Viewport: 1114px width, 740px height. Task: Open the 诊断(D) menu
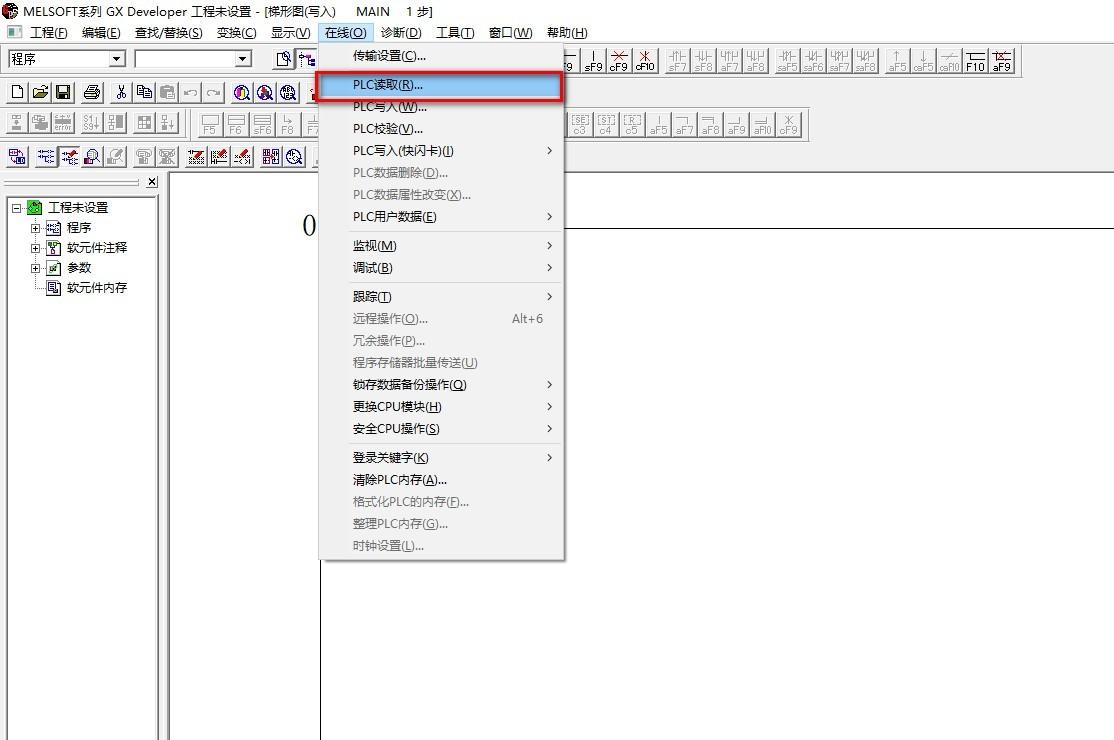[401, 33]
